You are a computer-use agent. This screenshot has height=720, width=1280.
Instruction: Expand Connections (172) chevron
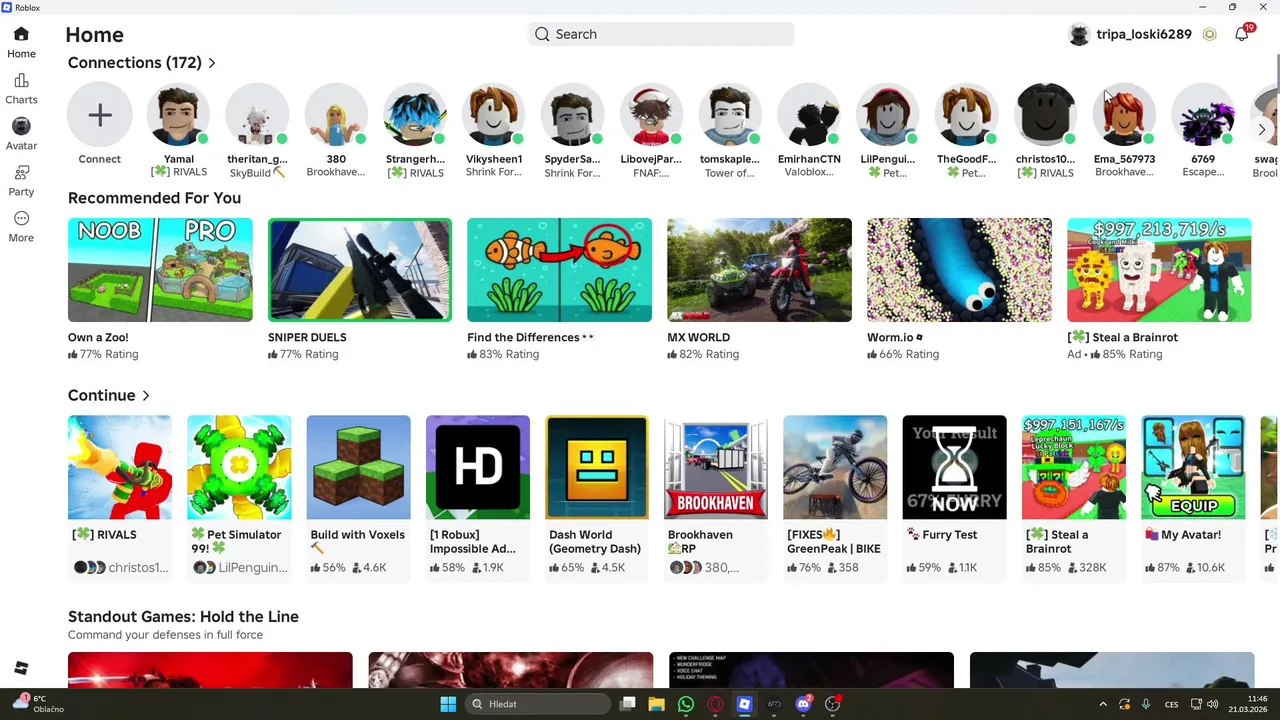point(212,63)
